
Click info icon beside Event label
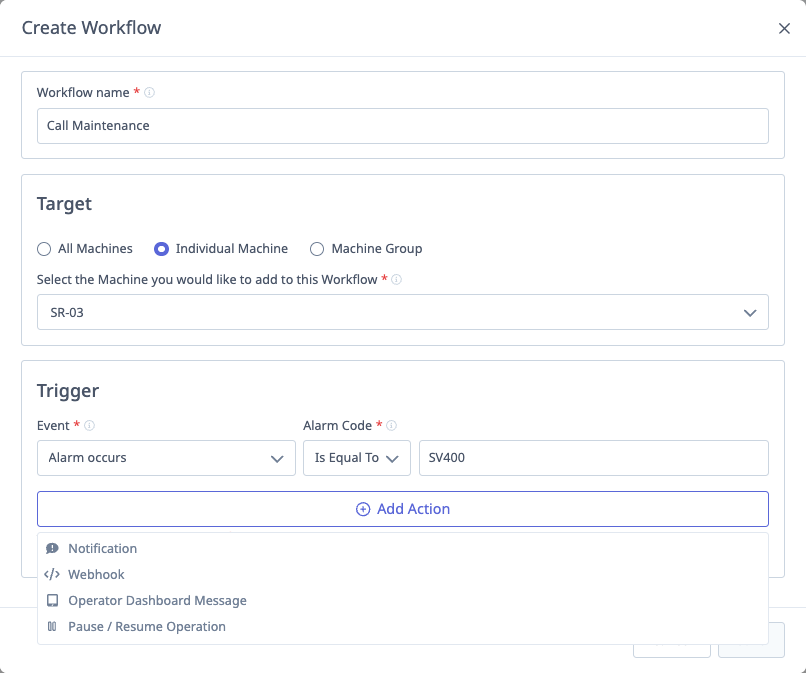90,426
